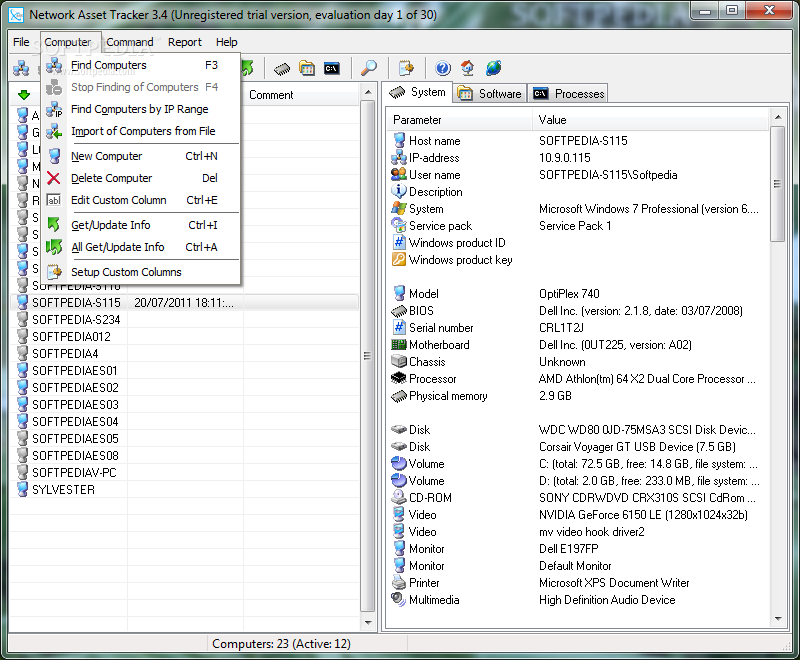Select computer SOFTPEDIA4
The height and width of the screenshot is (660, 800).
pos(65,353)
